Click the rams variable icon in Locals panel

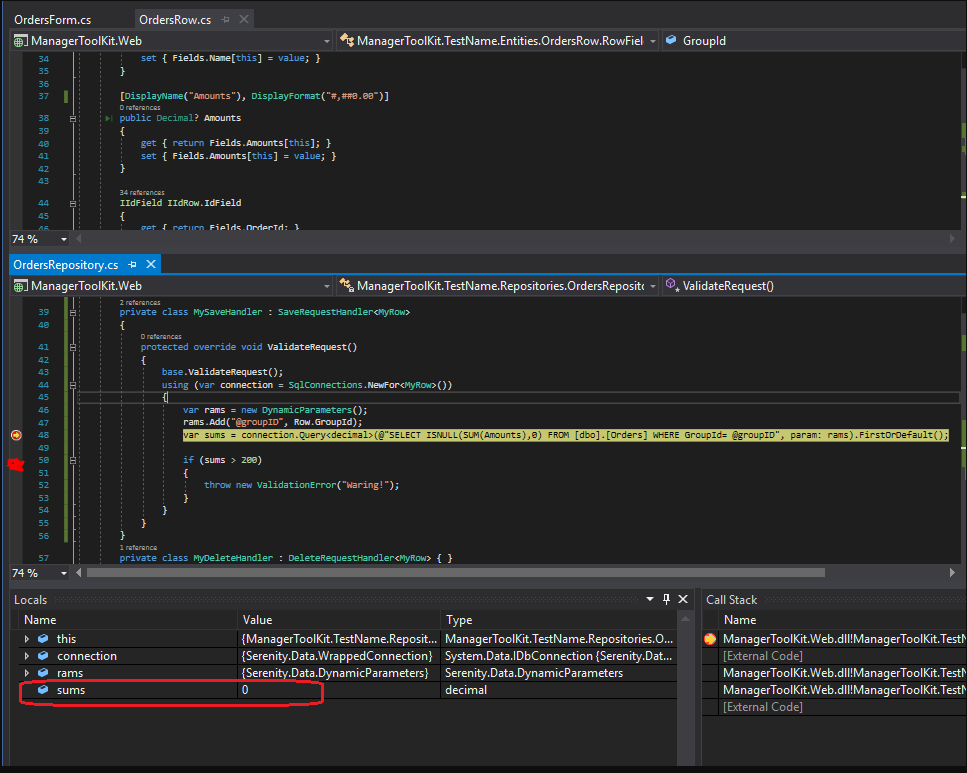tap(41, 672)
